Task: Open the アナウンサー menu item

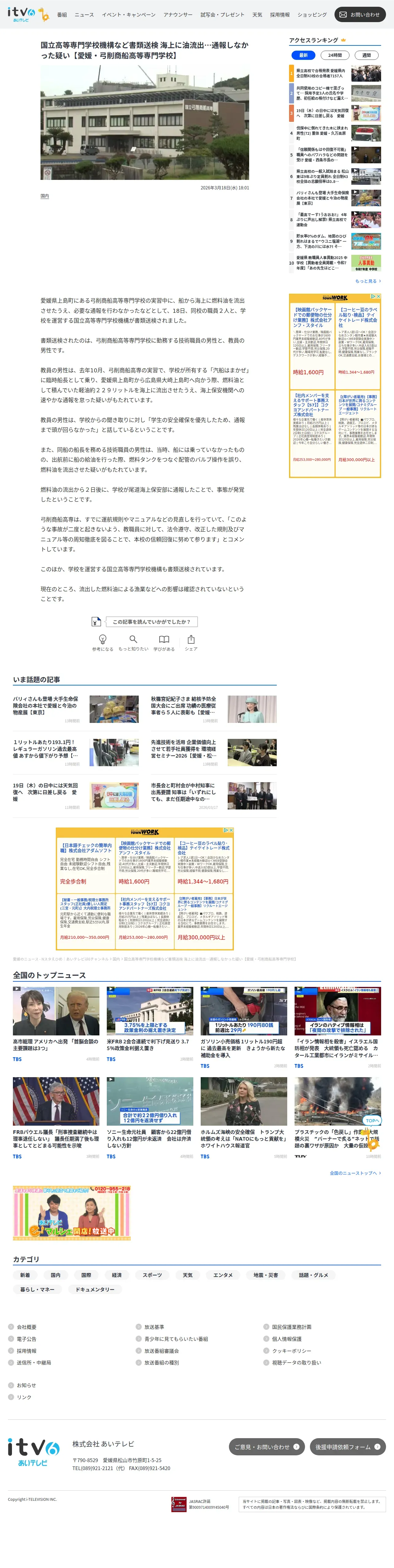Action: 178,15
